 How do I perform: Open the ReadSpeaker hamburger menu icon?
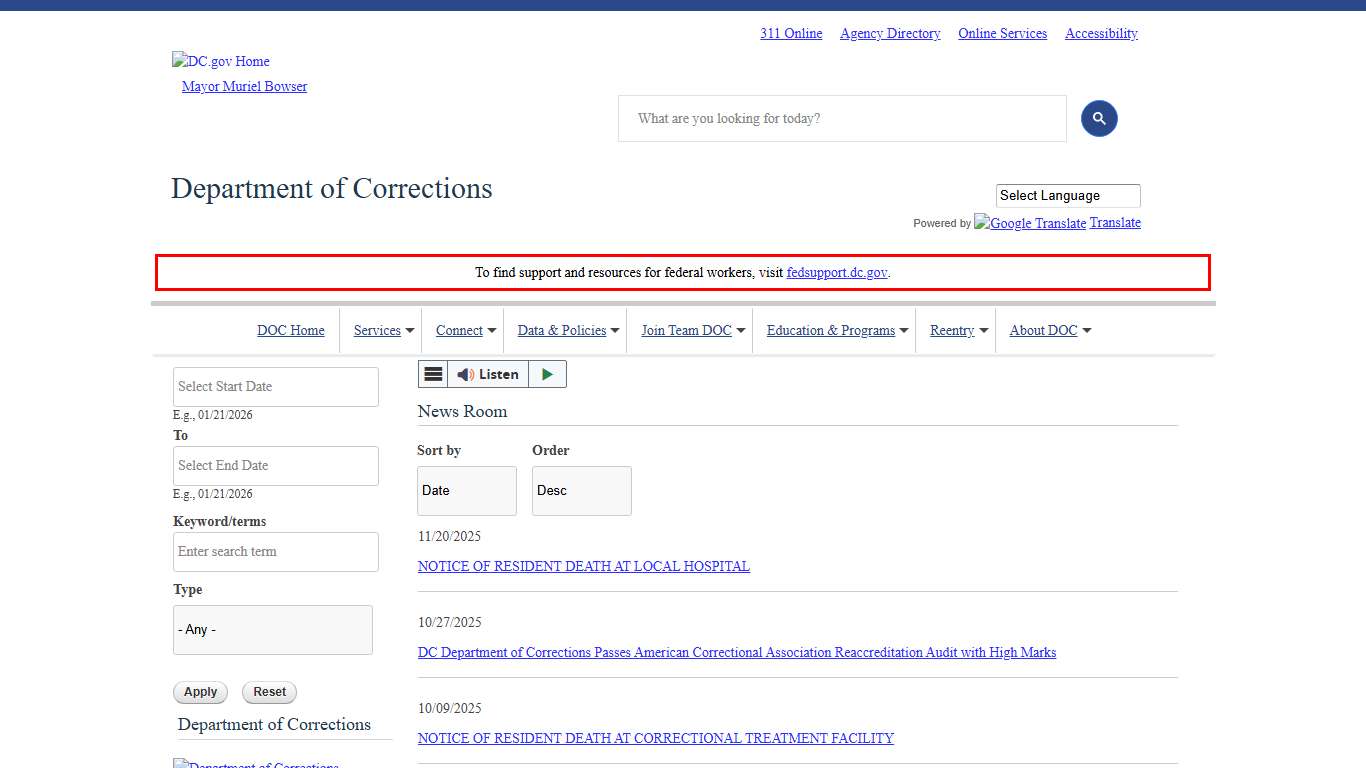[x=433, y=374]
